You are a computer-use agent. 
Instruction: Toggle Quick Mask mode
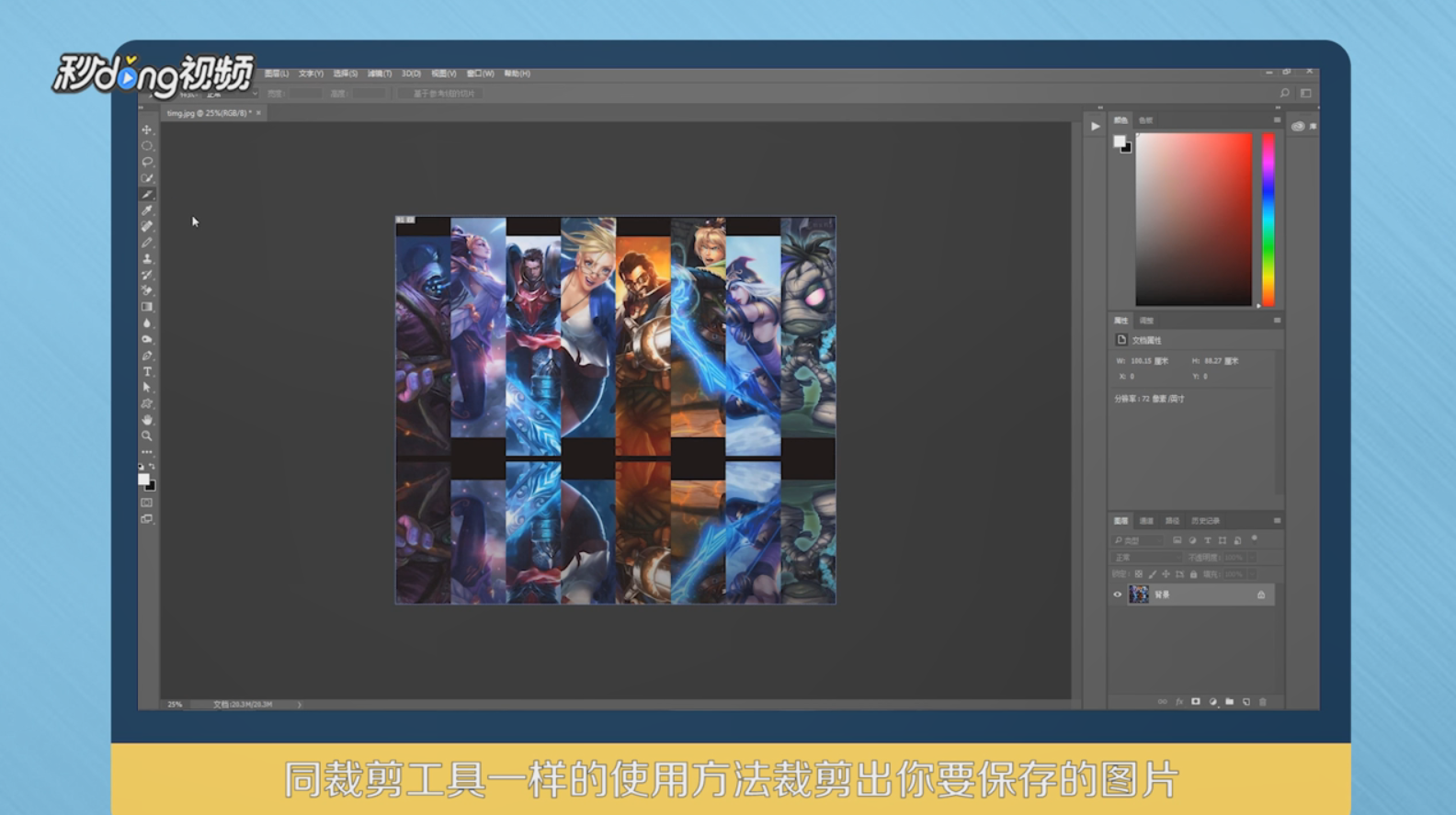point(147,503)
